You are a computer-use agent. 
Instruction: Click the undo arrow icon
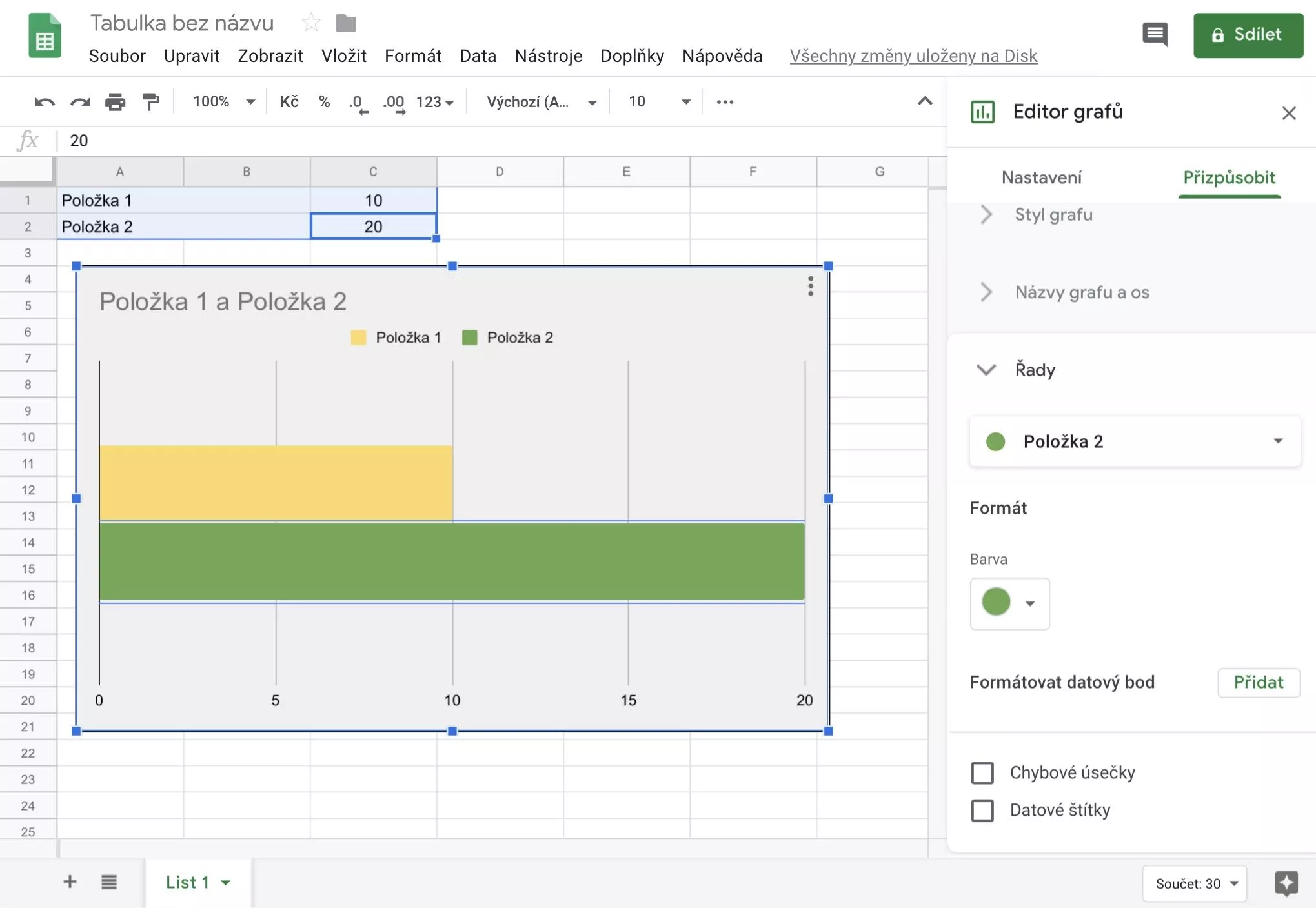[x=45, y=102]
